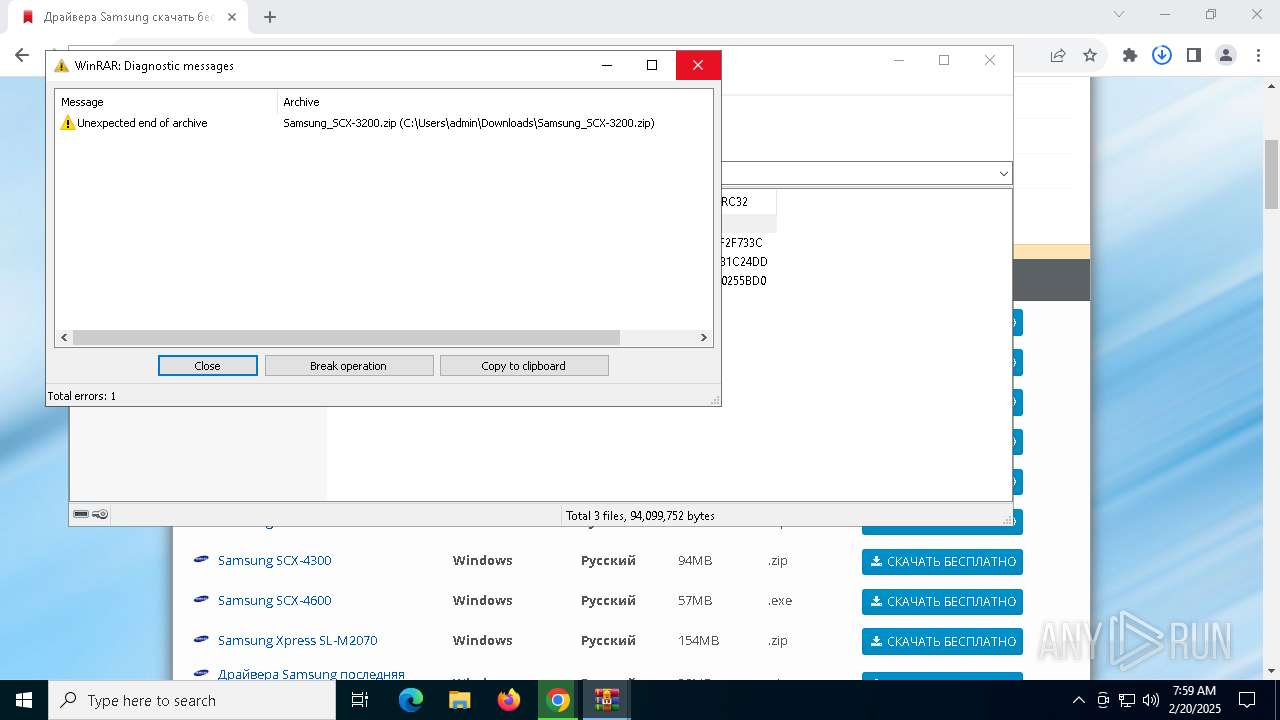
Task: Open the Драйвера Samsung последняя link
Action: click(x=311, y=674)
